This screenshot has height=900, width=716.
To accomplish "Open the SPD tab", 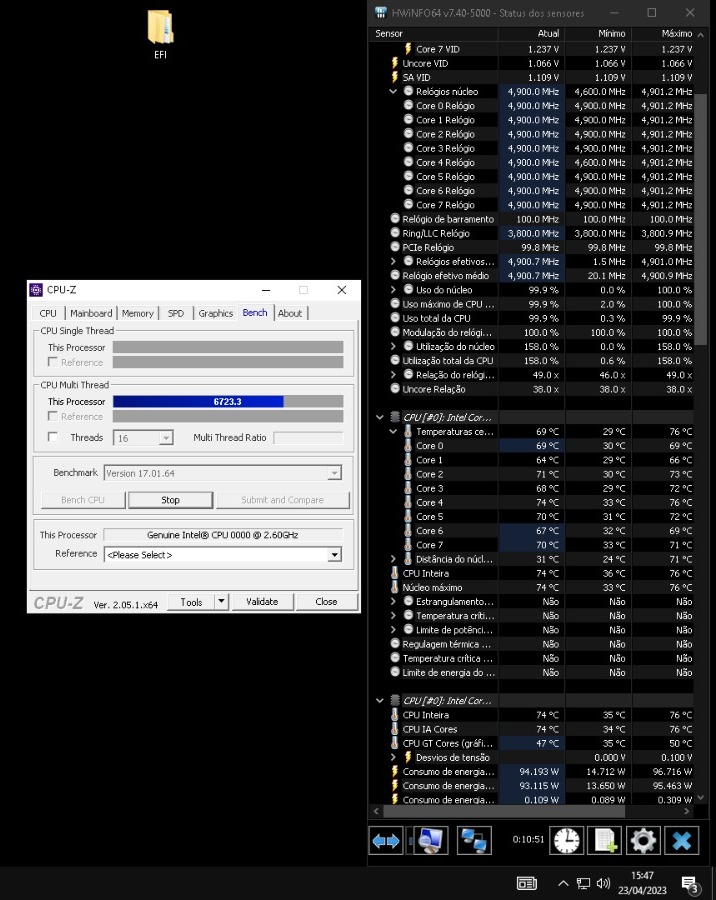I will coord(176,313).
